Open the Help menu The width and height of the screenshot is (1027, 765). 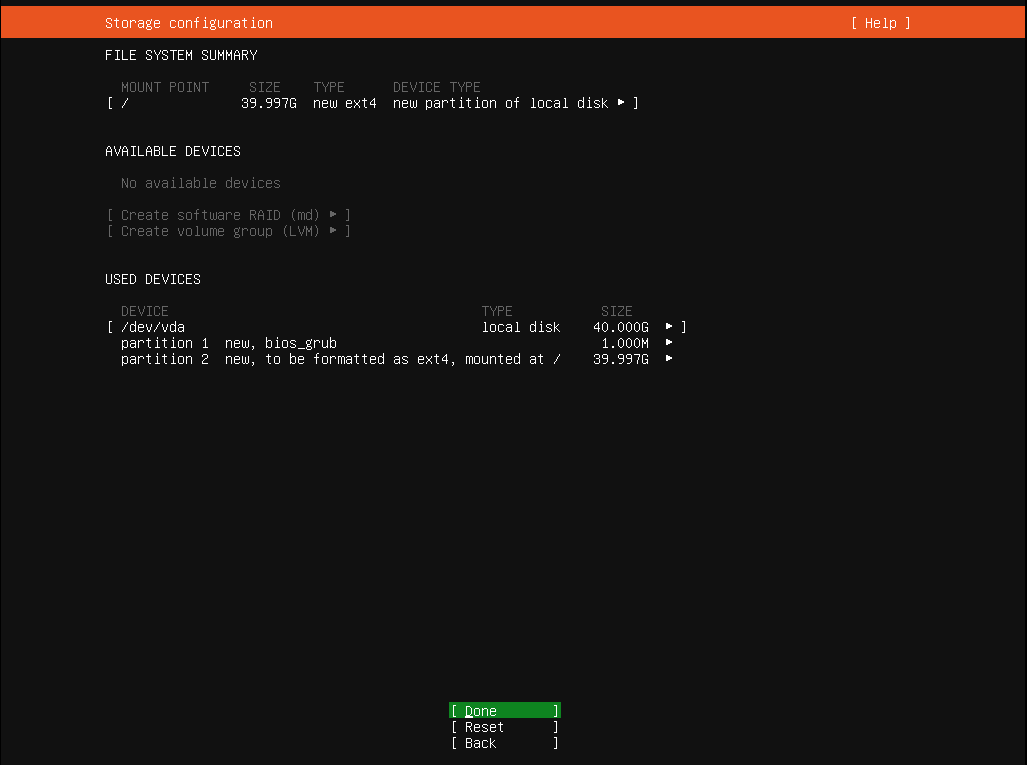[879, 22]
